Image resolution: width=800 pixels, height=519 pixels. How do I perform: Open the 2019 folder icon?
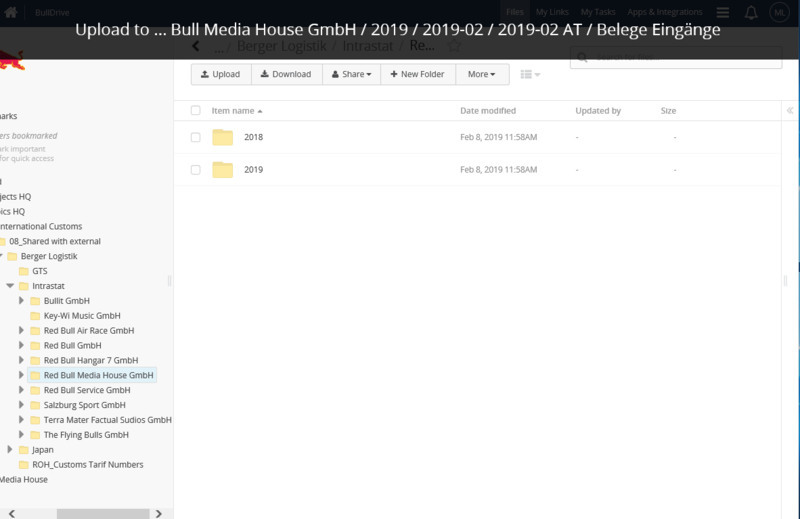(x=222, y=169)
